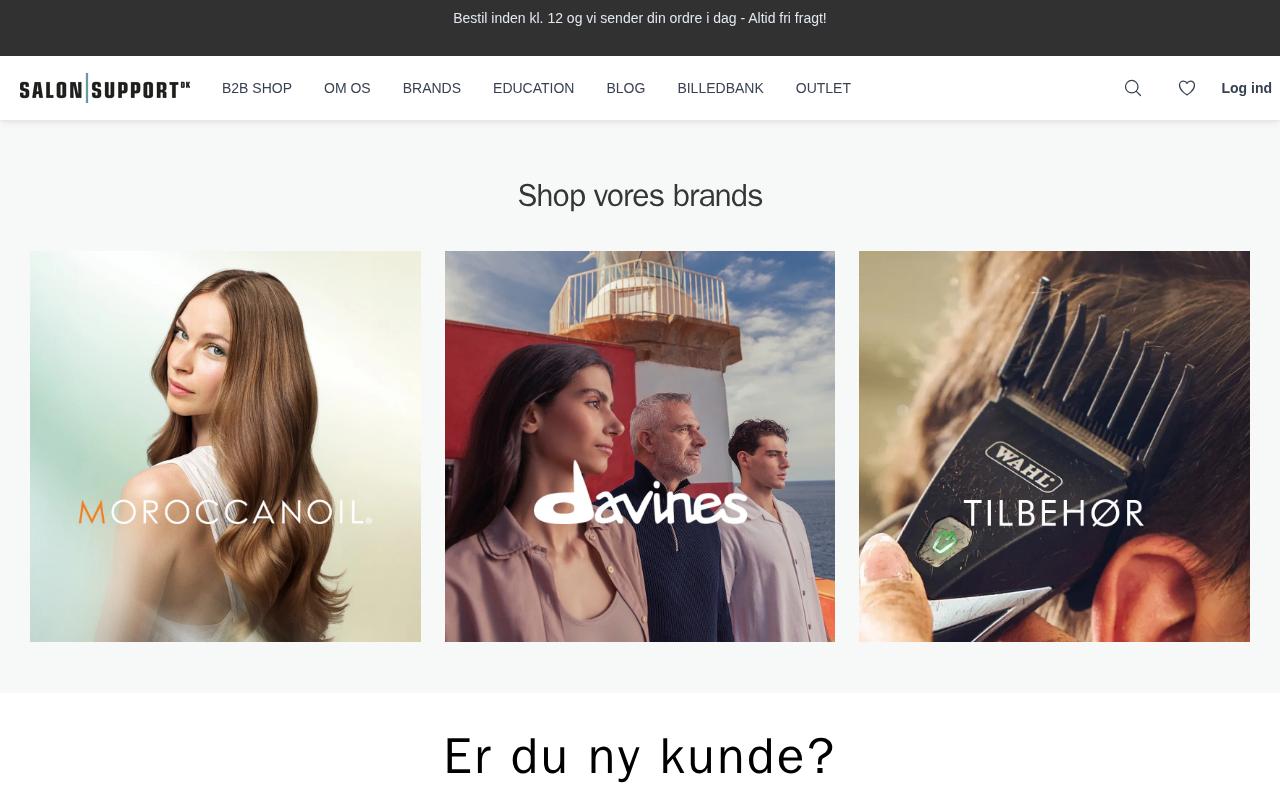Open the B2B SHOP menu
The width and height of the screenshot is (1280, 800).
257,88
